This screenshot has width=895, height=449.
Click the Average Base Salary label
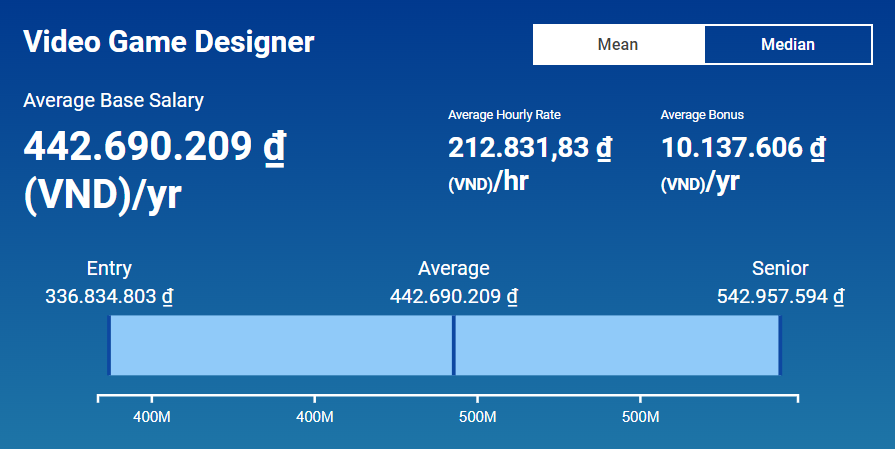(x=113, y=100)
